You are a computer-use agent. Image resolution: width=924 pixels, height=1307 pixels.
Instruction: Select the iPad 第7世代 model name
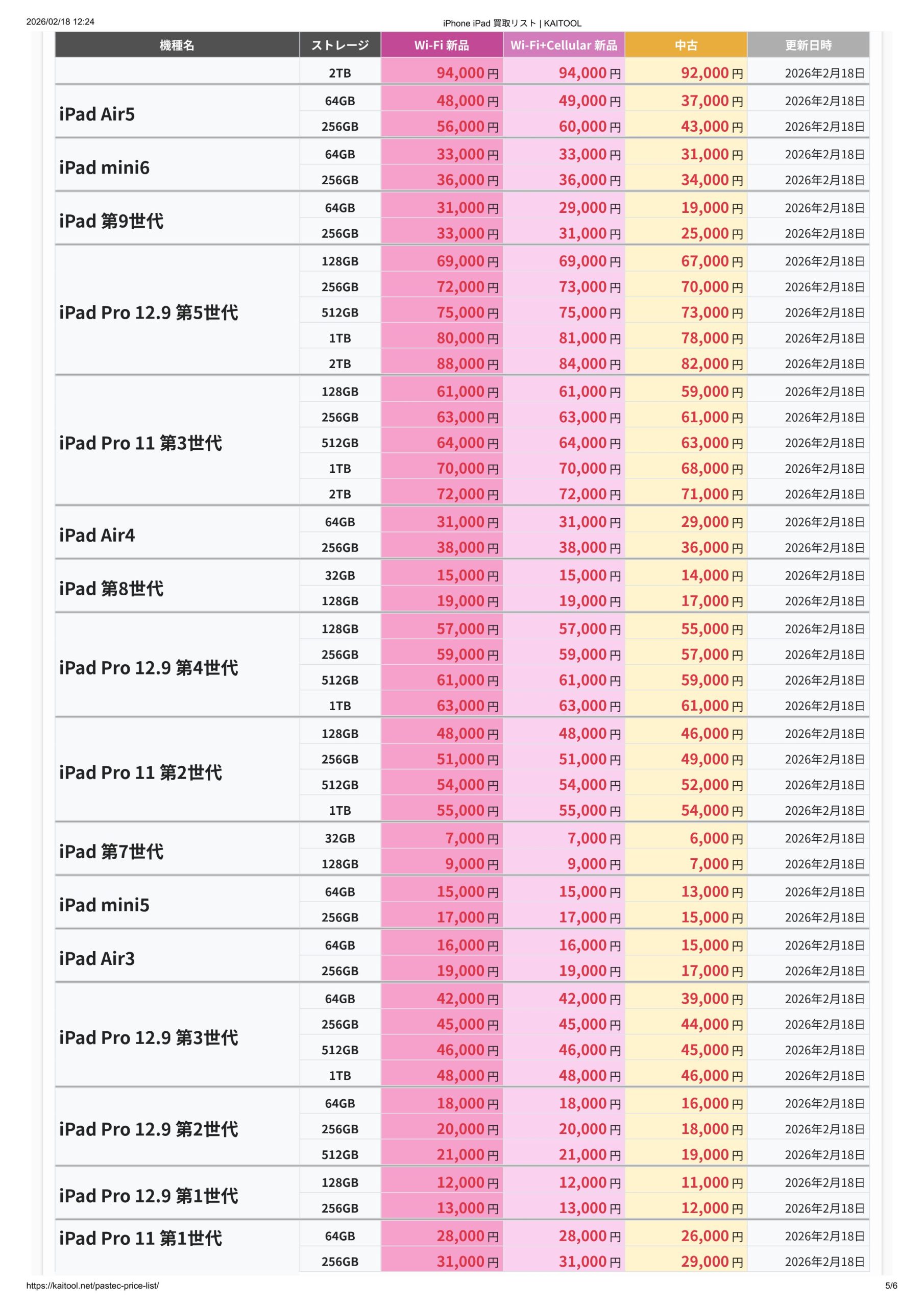coord(112,851)
